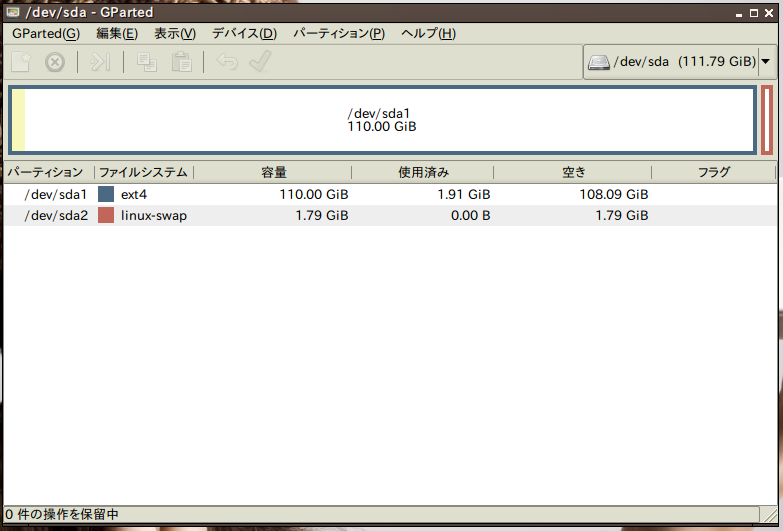Click the hard disk icon in device selector
This screenshot has width=783, height=531.
[x=599, y=62]
